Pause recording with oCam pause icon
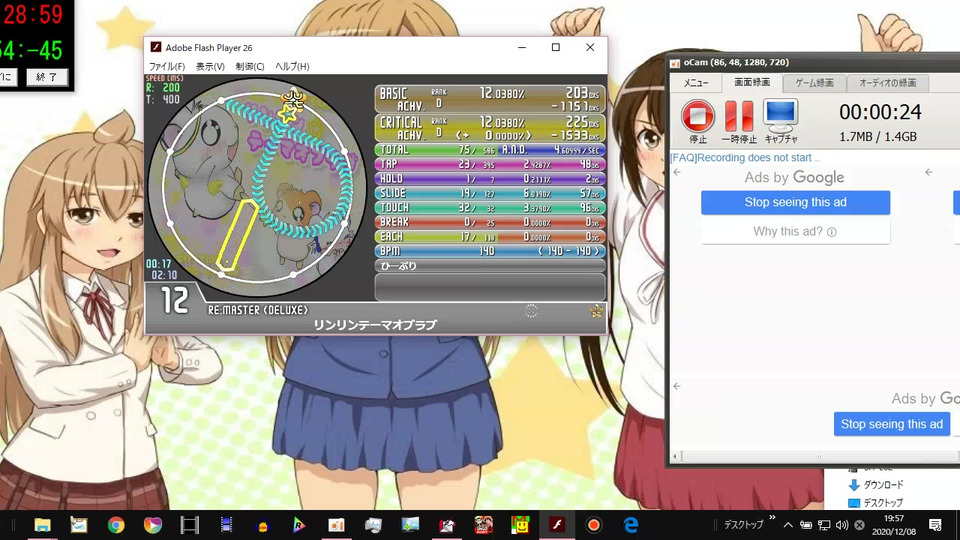 coord(739,116)
